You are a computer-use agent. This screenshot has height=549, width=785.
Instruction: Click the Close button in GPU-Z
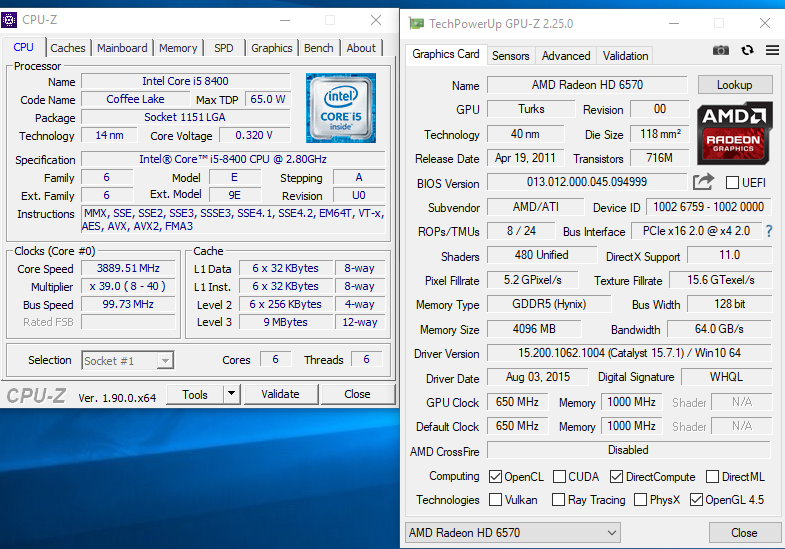point(744,532)
